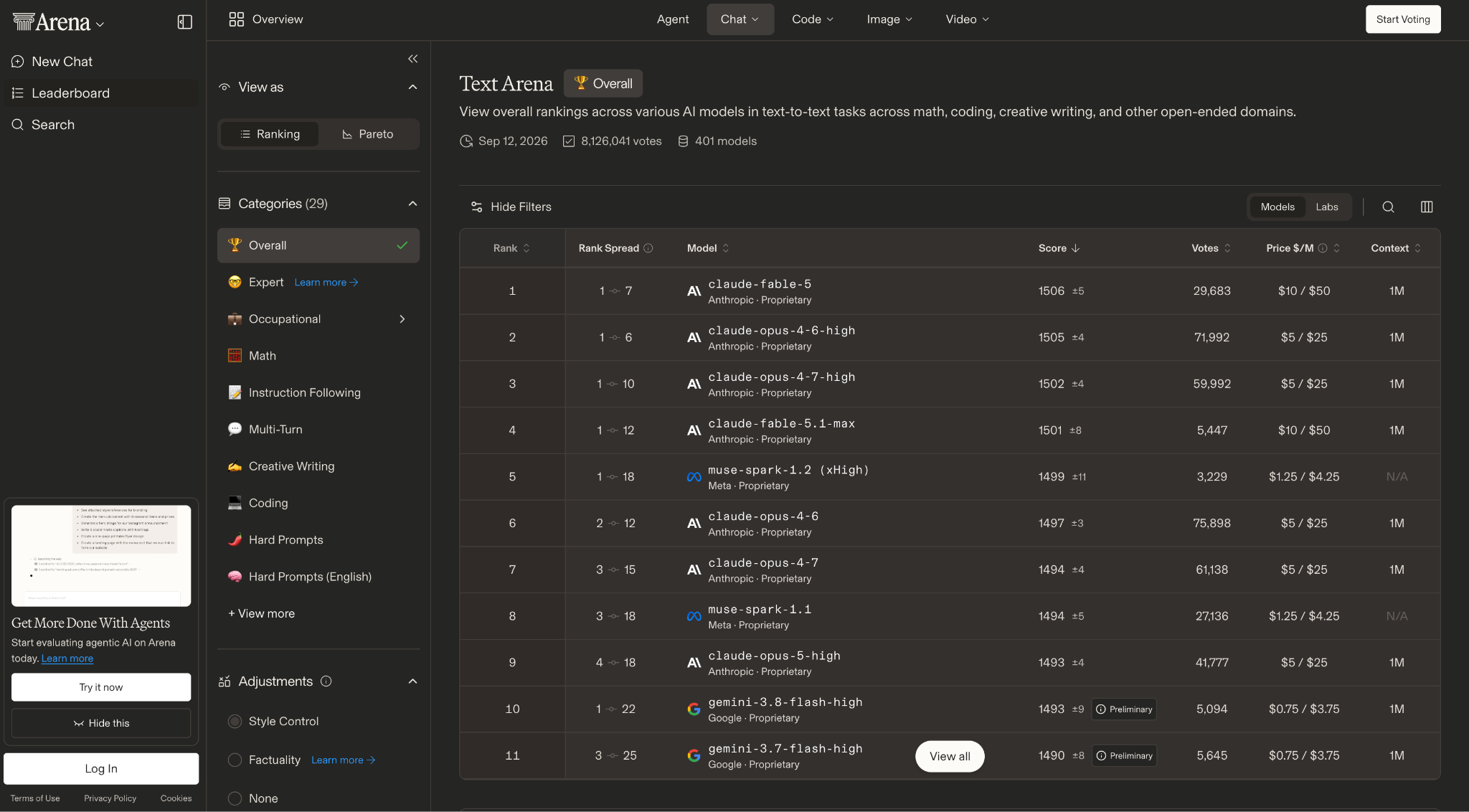The height and width of the screenshot is (812, 1469).
Task: Toggle table to Labs view
Action: point(1326,207)
